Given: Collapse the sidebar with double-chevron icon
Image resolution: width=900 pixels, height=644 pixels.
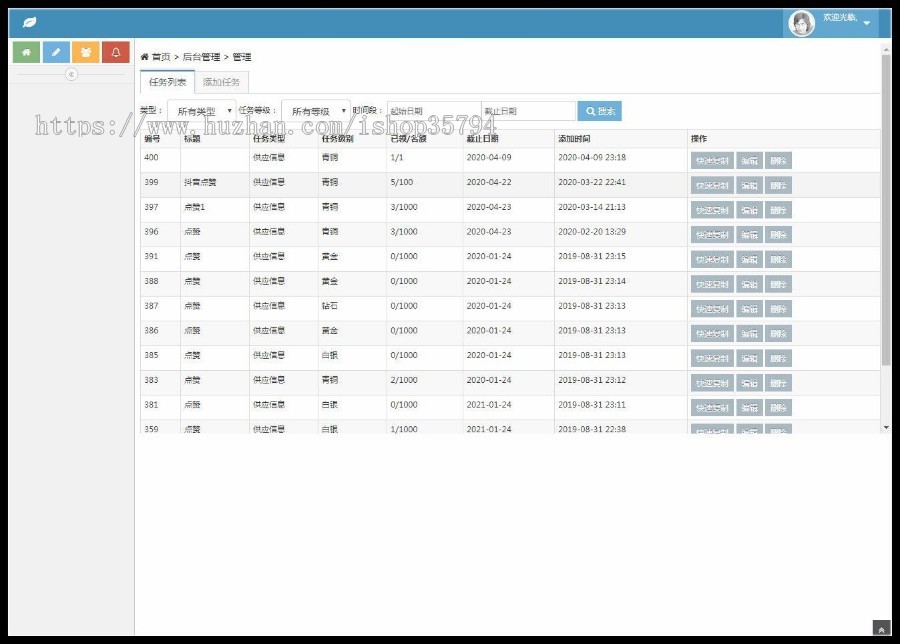Looking at the screenshot, I should (71, 75).
